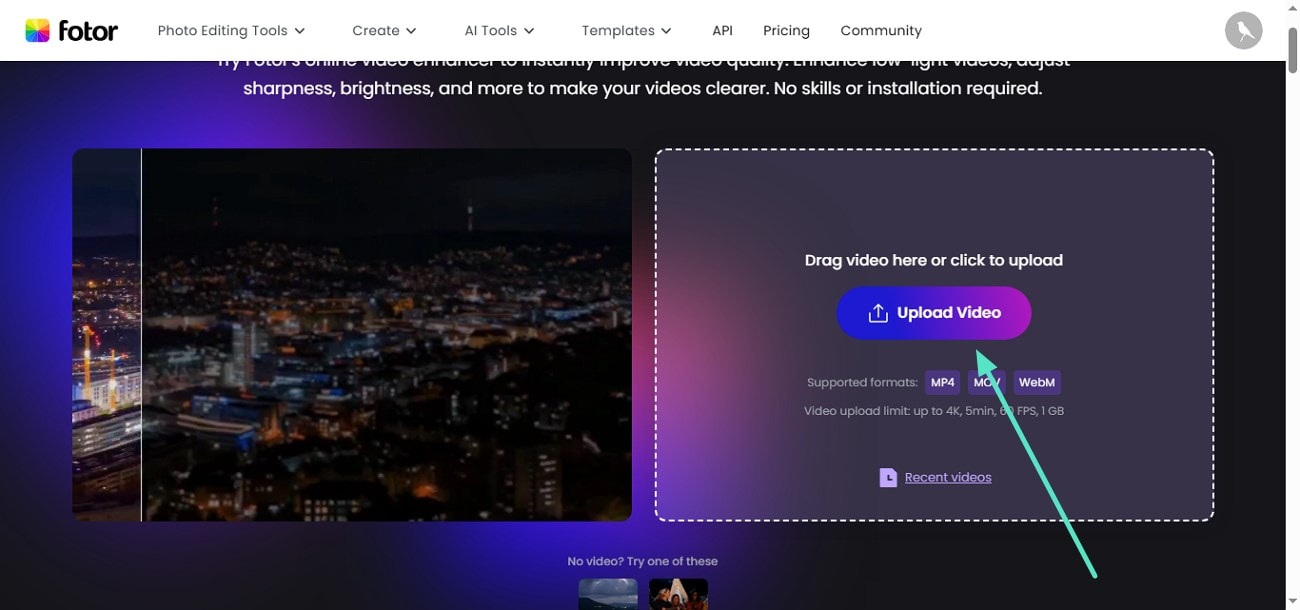Click the 'Supported formats:' label
This screenshot has height=610, width=1300.
coord(862,383)
